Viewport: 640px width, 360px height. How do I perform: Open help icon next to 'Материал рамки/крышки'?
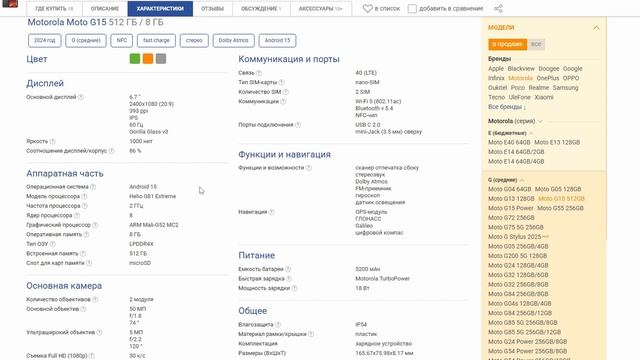coord(311,334)
